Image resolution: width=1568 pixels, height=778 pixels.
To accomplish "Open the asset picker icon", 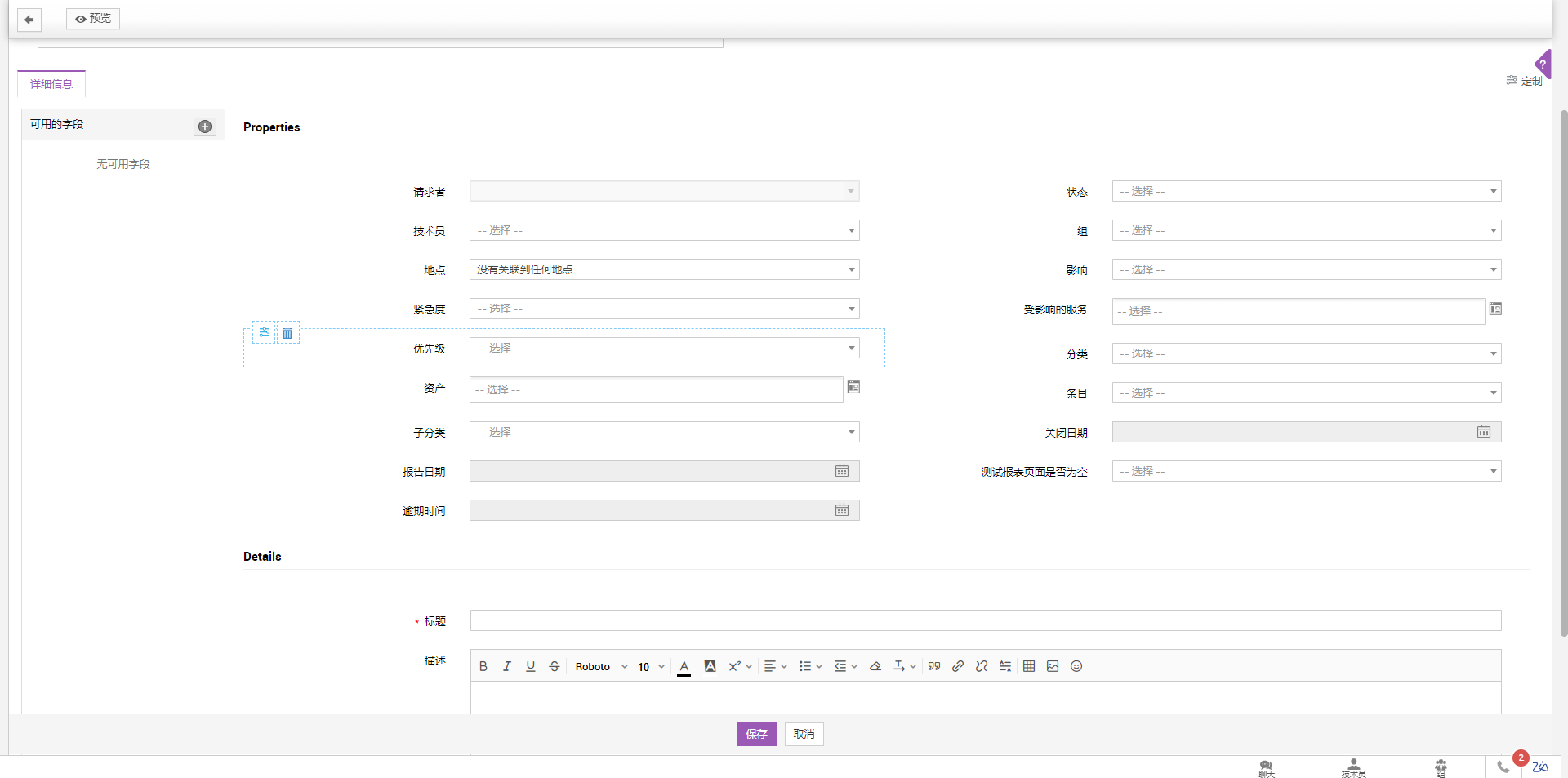I will pyautogui.click(x=853, y=388).
